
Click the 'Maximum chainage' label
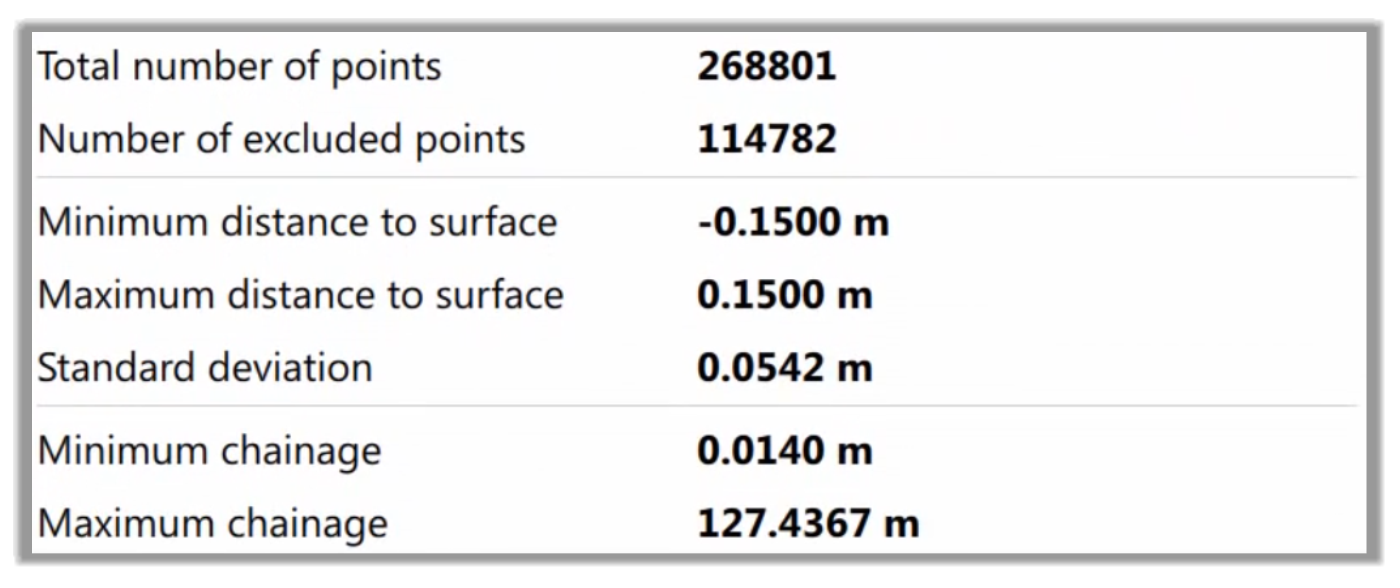coord(213,523)
